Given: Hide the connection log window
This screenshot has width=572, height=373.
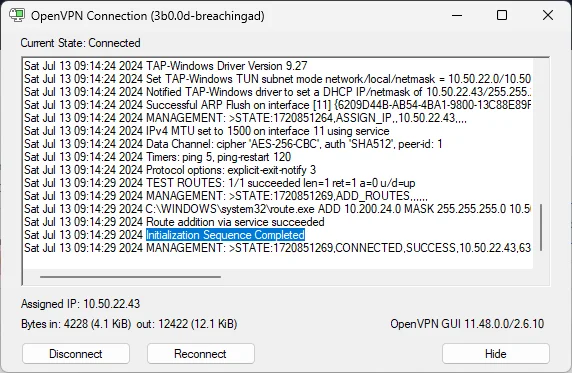Looking at the screenshot, I should (x=496, y=353).
